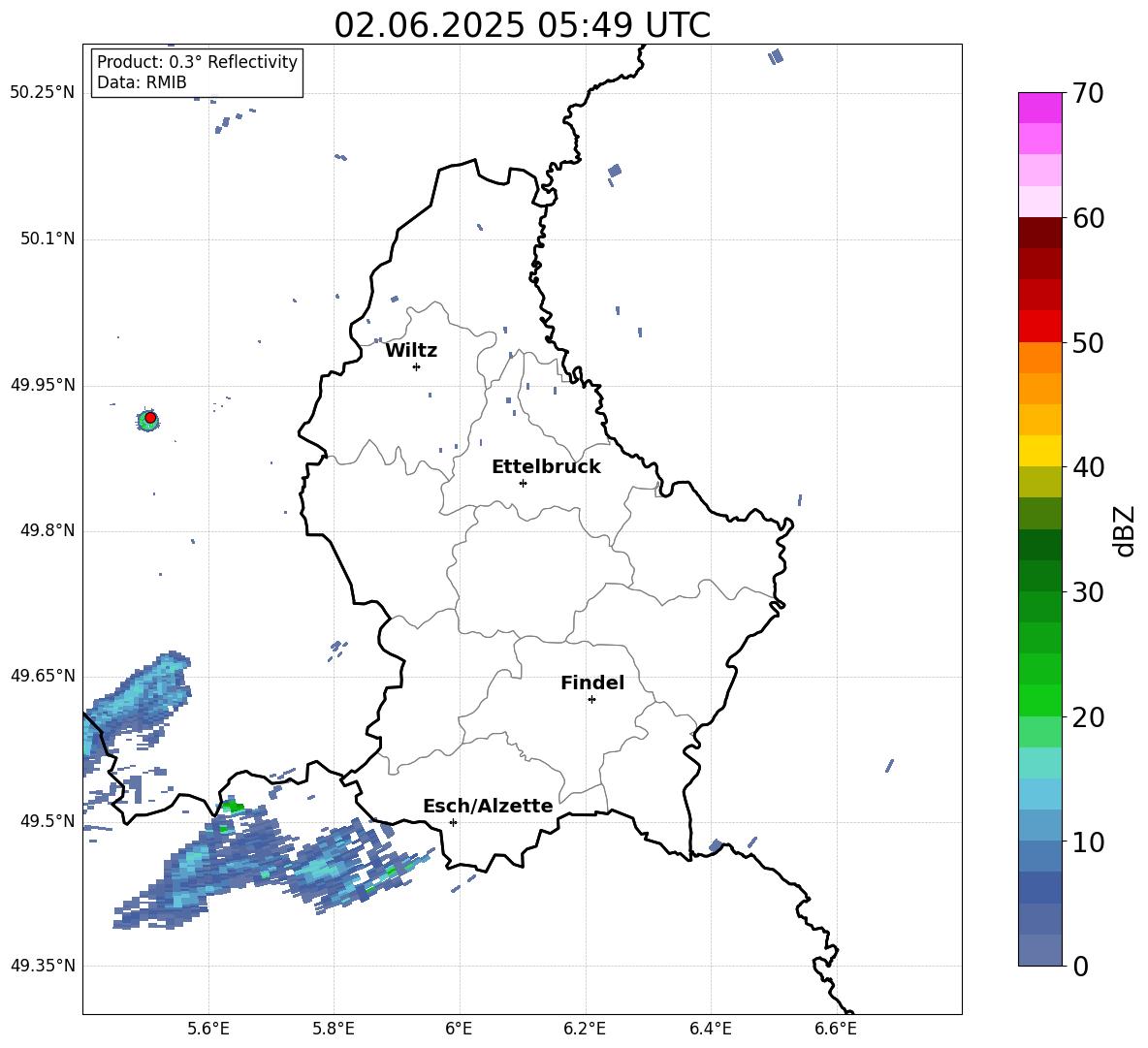
Task: Click the Wiltz station cross marker
Action: point(417,366)
